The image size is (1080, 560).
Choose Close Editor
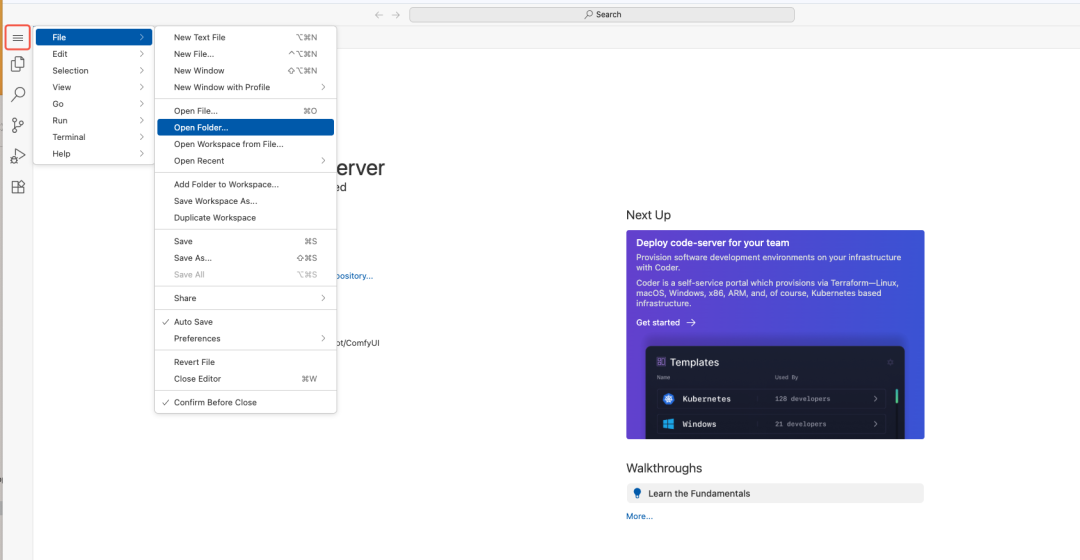(x=245, y=379)
